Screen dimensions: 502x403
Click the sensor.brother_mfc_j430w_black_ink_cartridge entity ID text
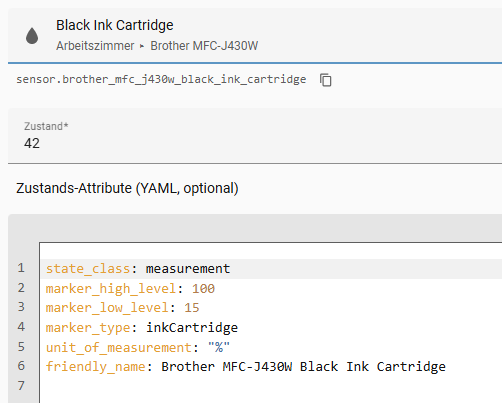tap(161, 79)
